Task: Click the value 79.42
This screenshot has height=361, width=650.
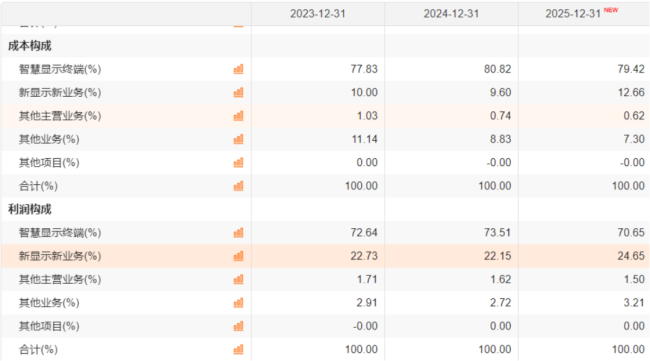Action: 631,69
